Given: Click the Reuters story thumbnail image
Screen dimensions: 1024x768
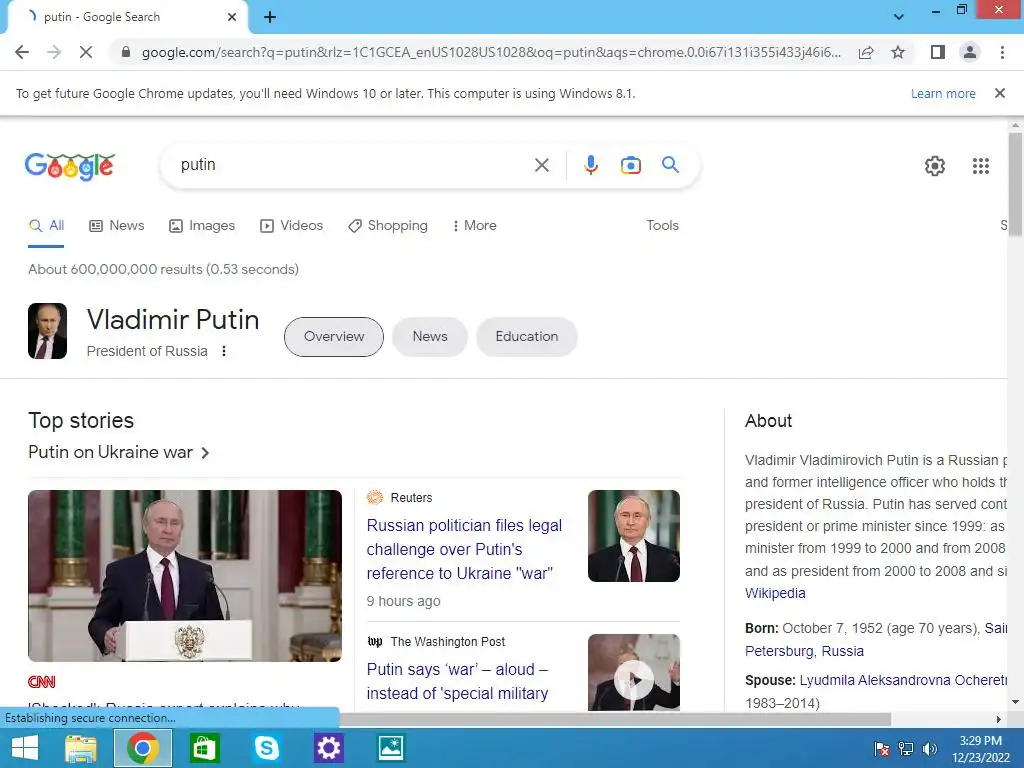Looking at the screenshot, I should (633, 536).
